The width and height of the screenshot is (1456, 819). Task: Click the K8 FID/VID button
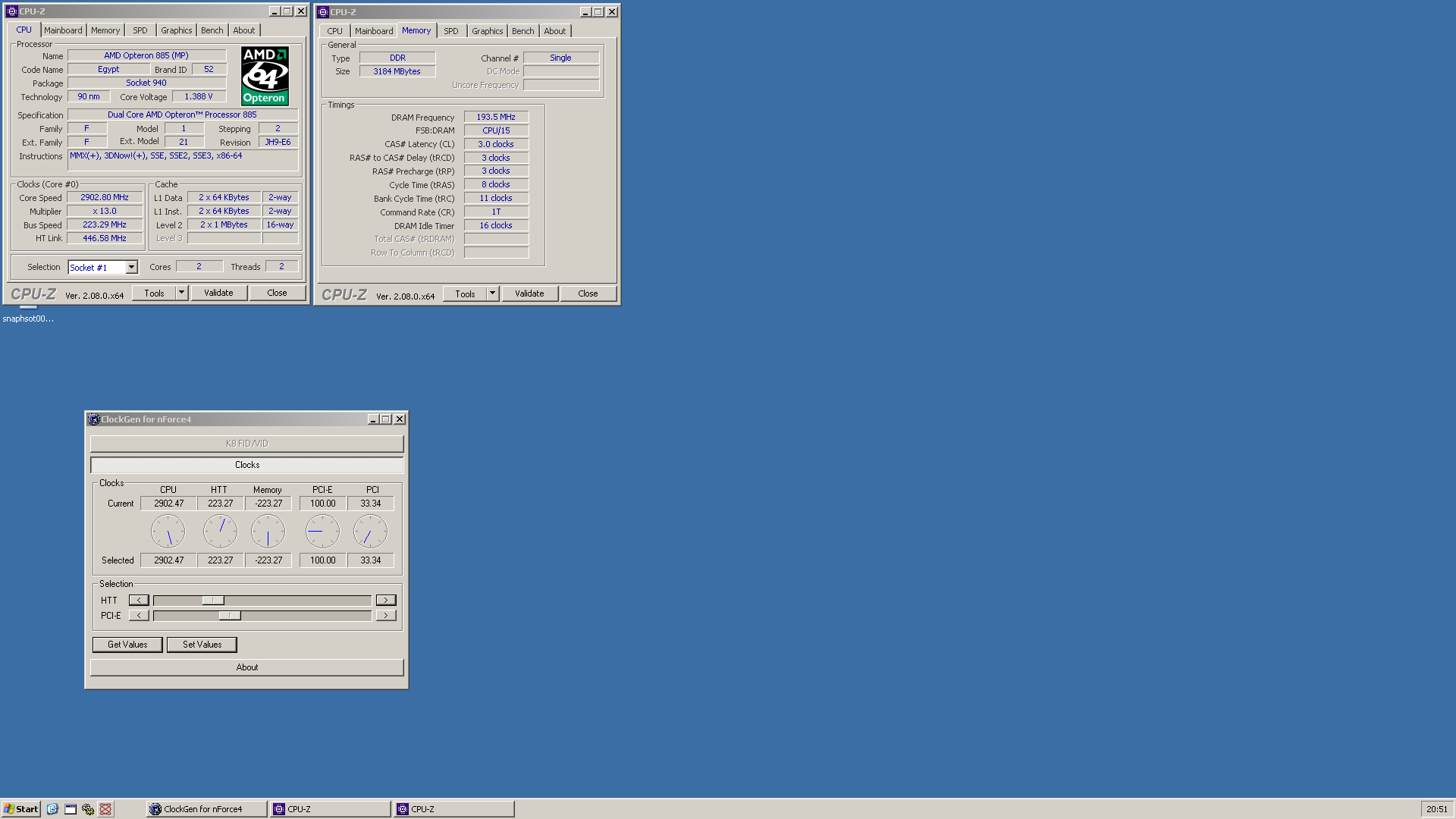[x=247, y=444]
